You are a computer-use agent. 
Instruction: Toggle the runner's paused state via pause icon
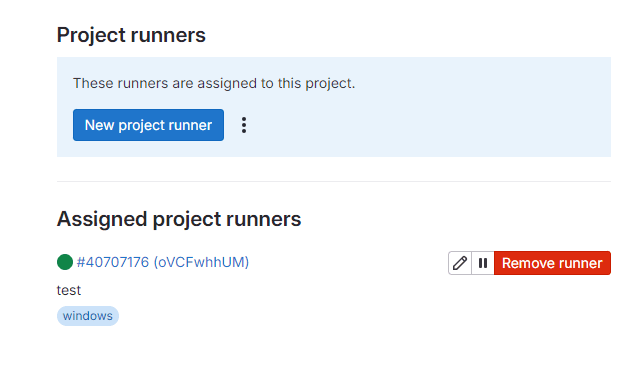483,263
